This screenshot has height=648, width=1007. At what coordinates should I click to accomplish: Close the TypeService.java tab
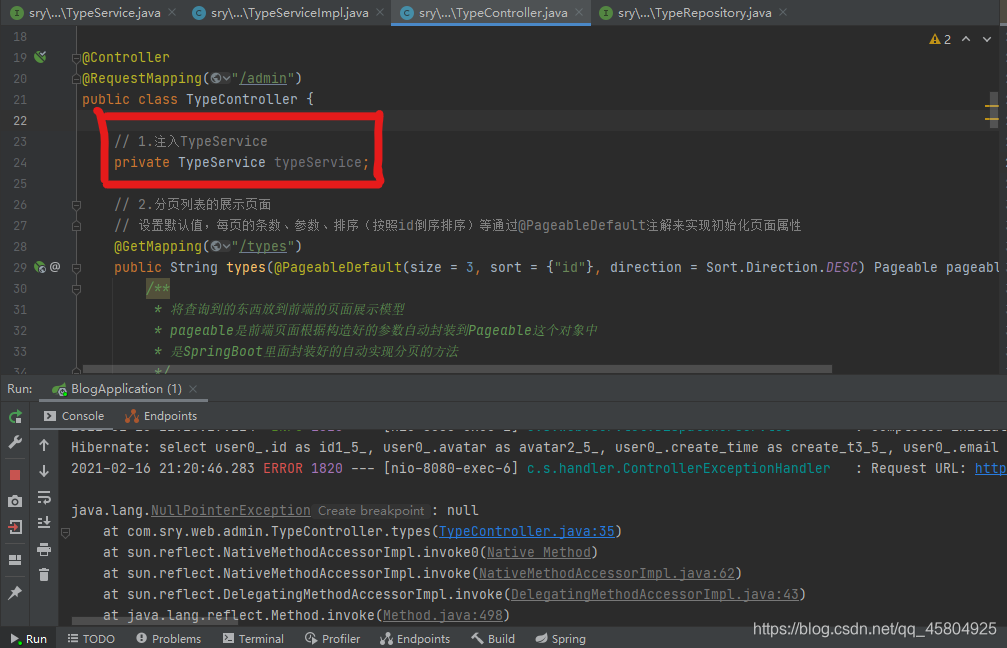click(x=172, y=12)
